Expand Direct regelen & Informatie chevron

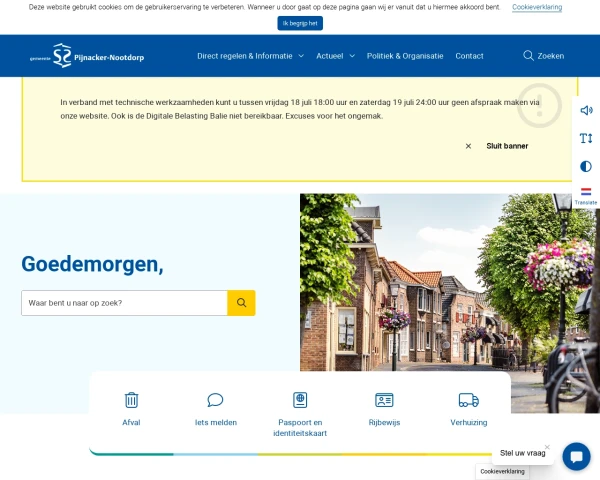click(301, 56)
